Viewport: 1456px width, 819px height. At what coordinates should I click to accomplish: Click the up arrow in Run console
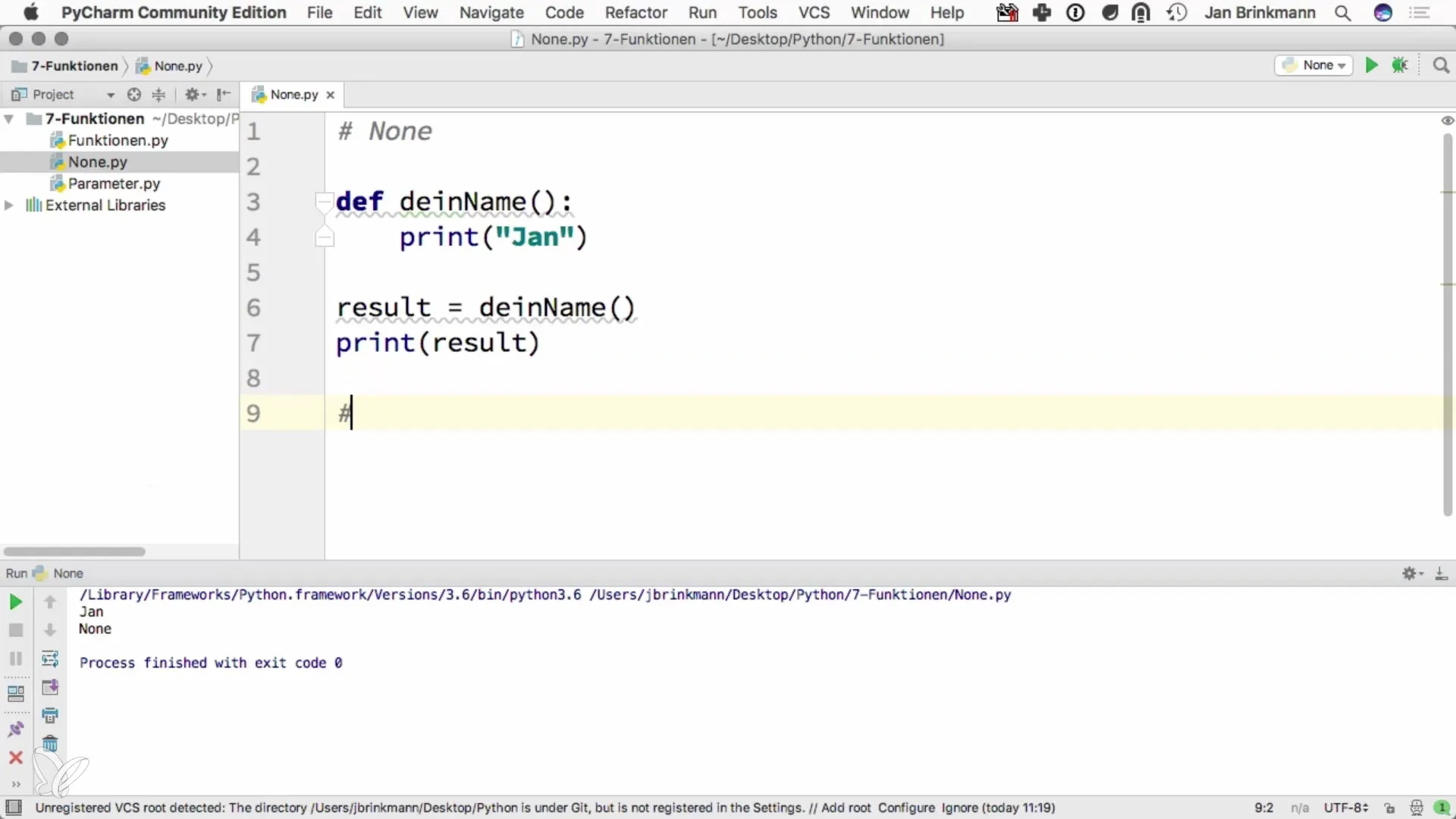click(50, 602)
